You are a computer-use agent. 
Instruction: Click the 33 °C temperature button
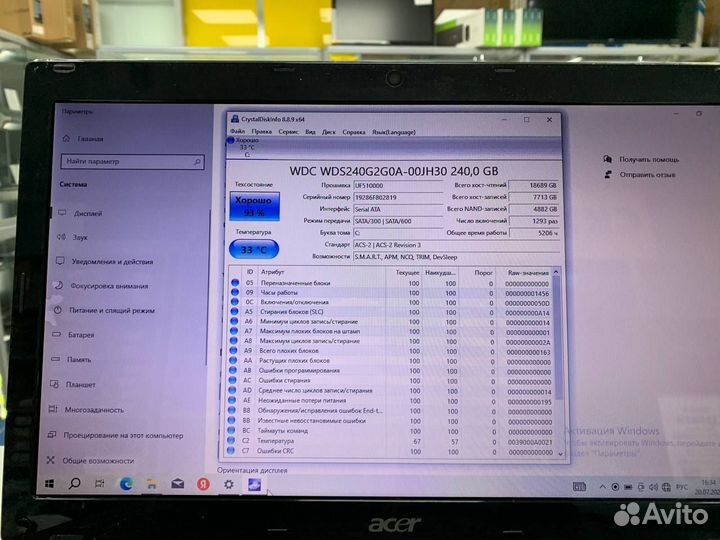[254, 250]
